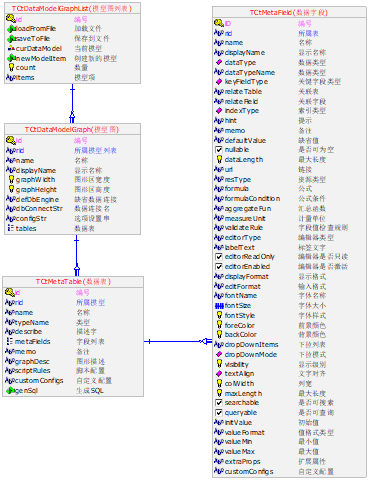The image size is (369, 481).
Task: Toggle the queryable checkbox
Action: click(219, 413)
